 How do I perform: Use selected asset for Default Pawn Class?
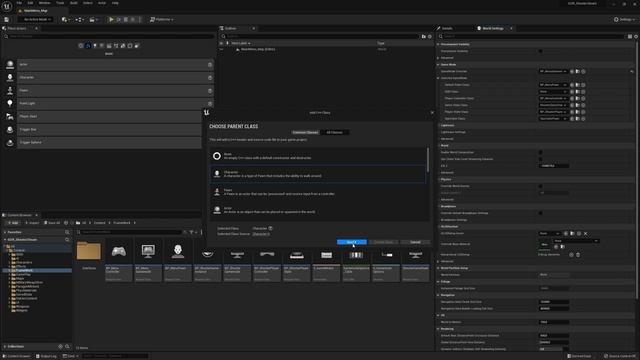[572, 85]
